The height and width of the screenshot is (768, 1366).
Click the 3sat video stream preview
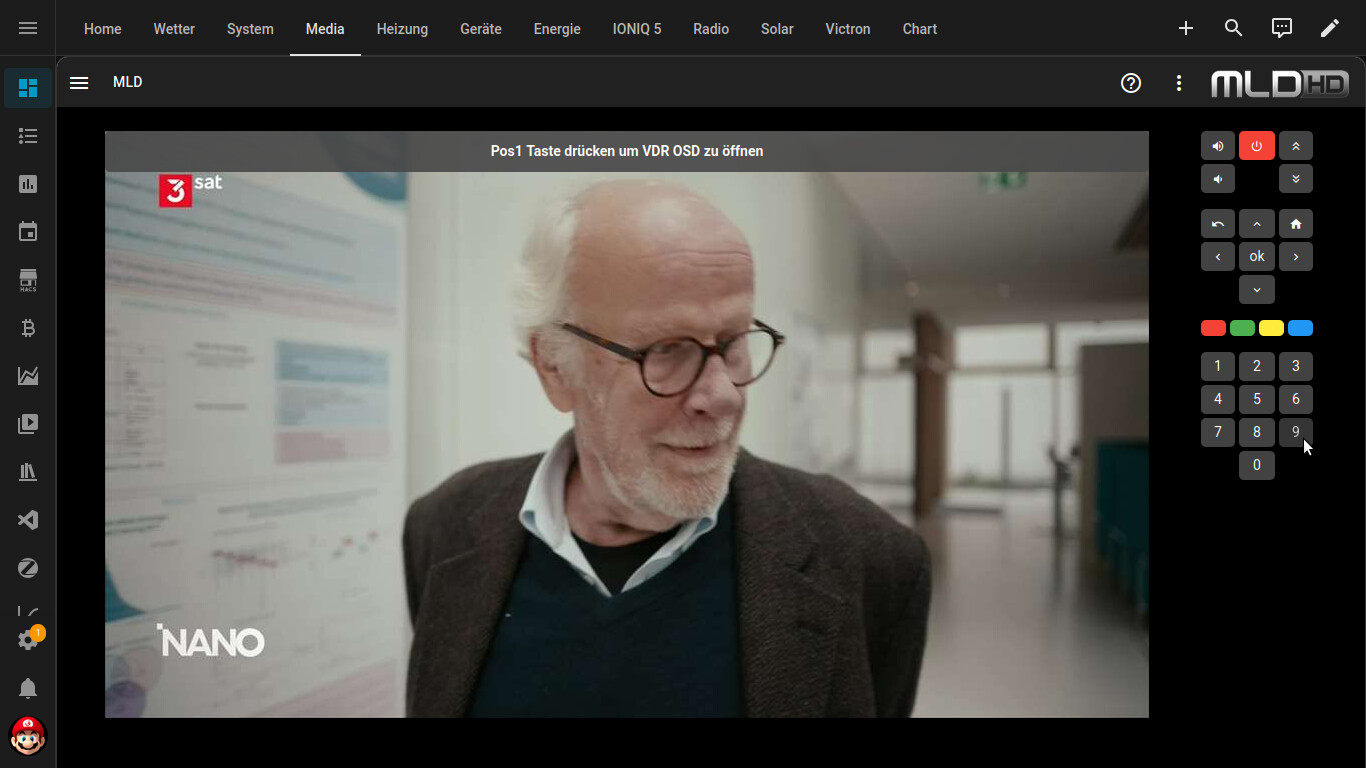[626, 440]
